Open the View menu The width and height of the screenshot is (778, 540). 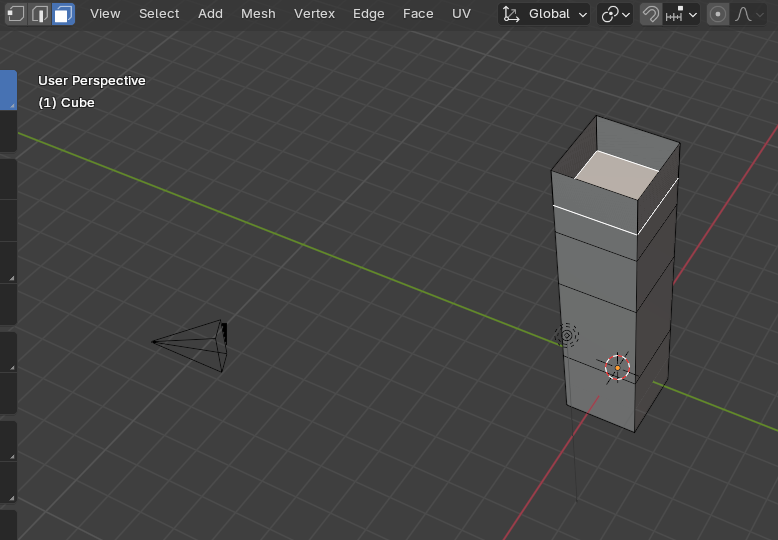(105, 14)
